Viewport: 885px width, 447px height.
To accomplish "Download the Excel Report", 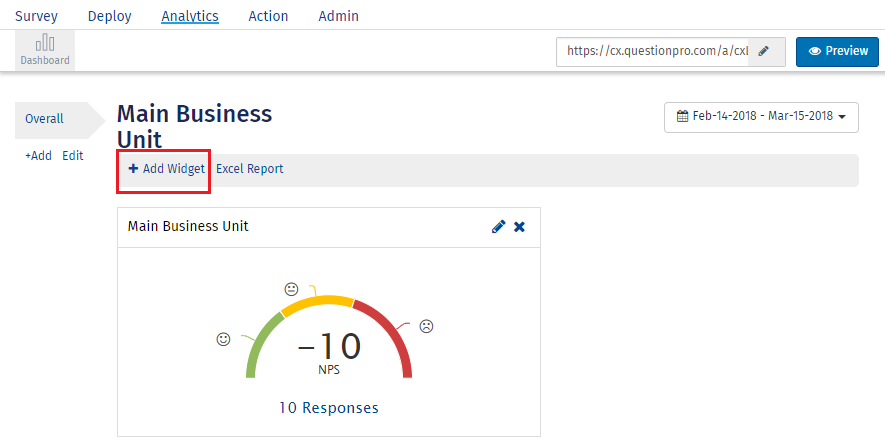I will pos(250,169).
